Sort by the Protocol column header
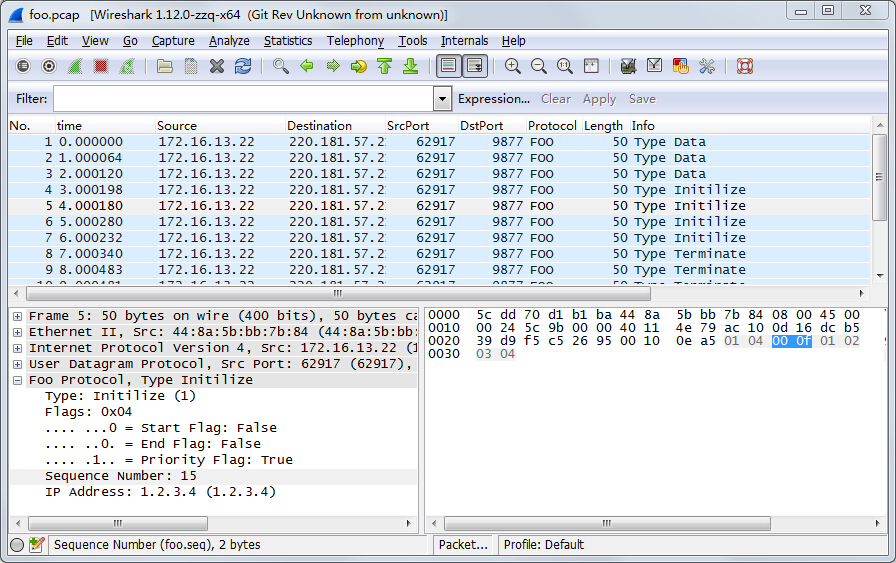Image resolution: width=896 pixels, height=563 pixels. click(552, 126)
